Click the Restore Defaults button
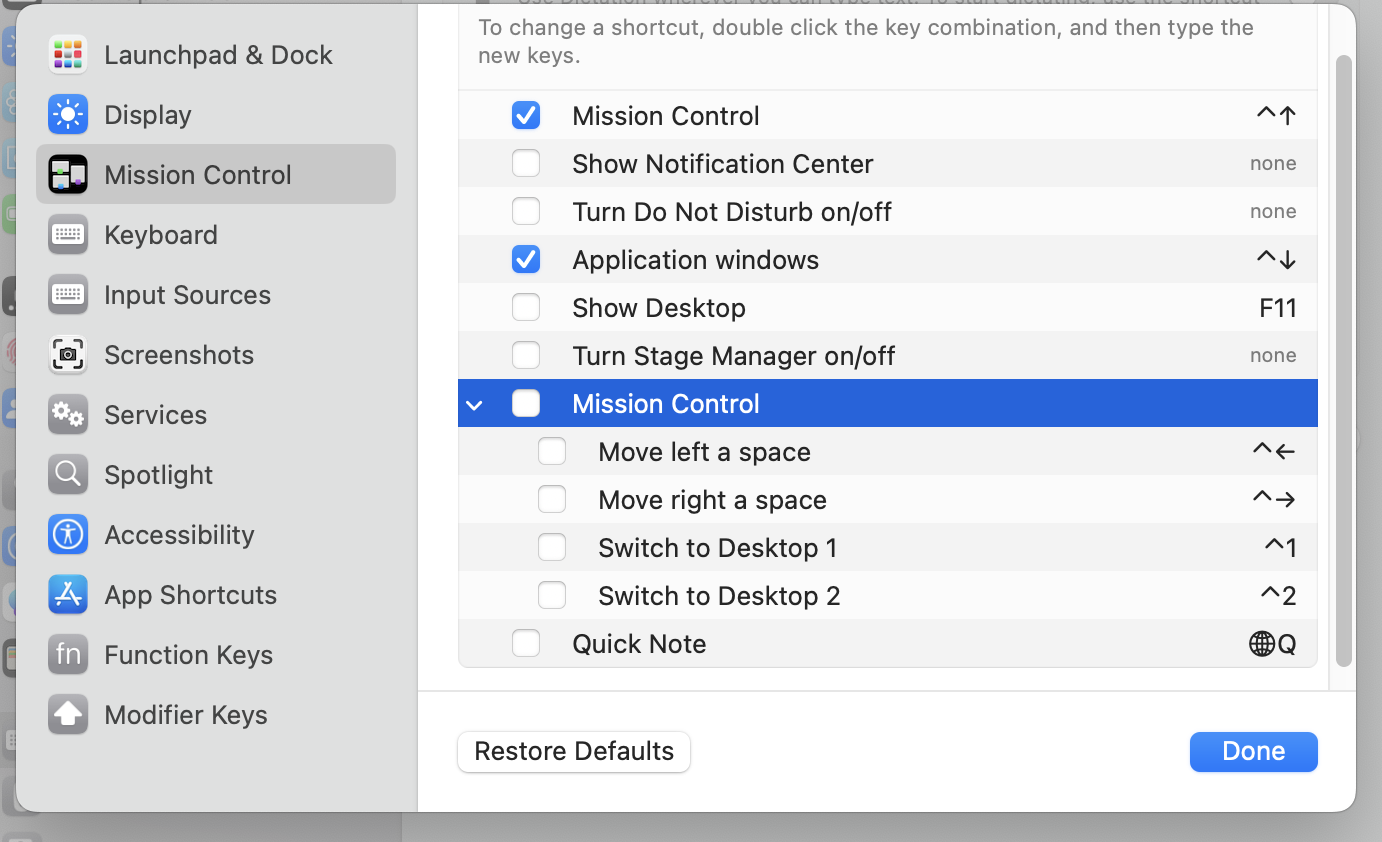This screenshot has height=842, width=1382. point(574,751)
